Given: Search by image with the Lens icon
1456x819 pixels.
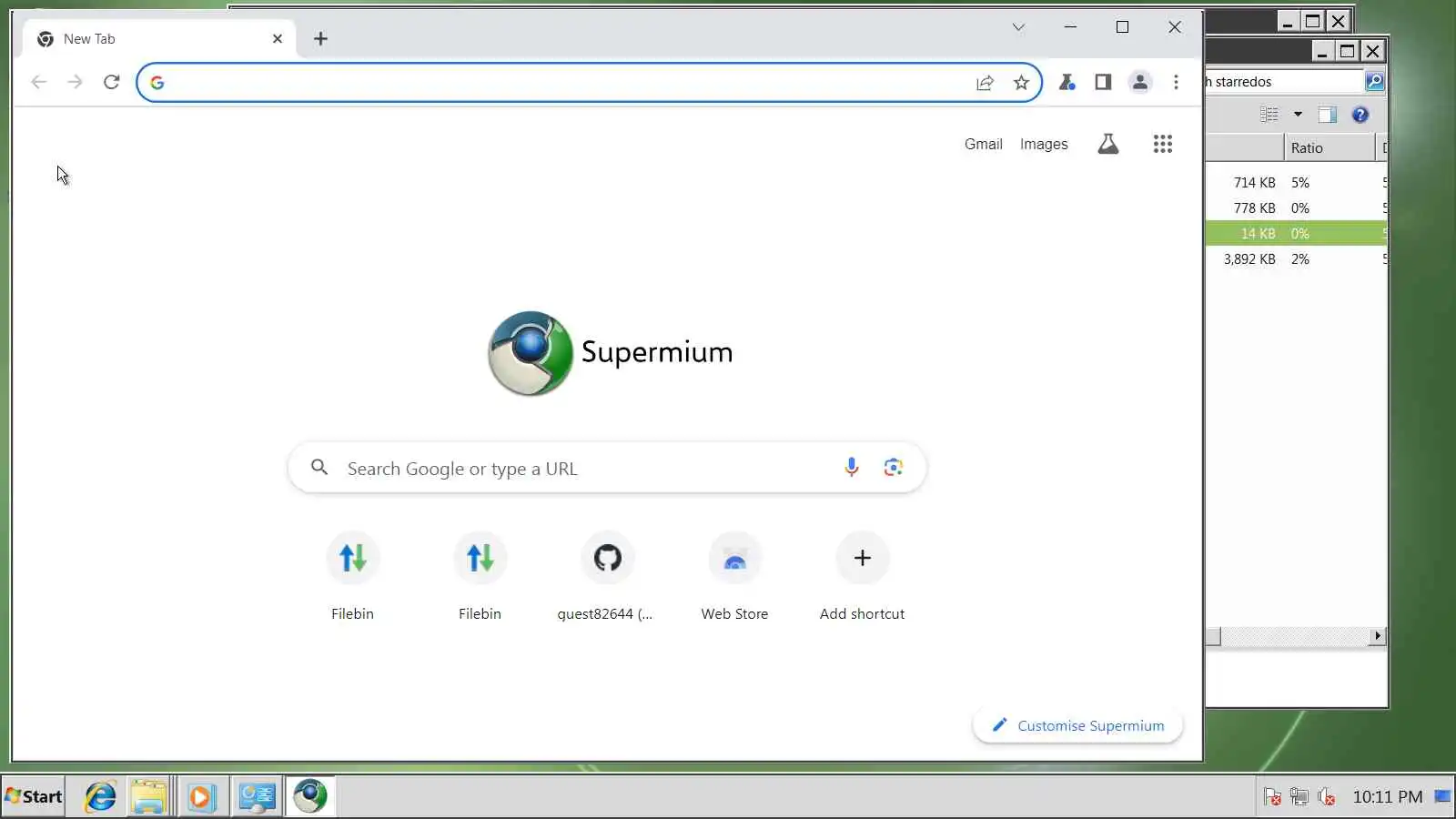Looking at the screenshot, I should click(x=893, y=468).
